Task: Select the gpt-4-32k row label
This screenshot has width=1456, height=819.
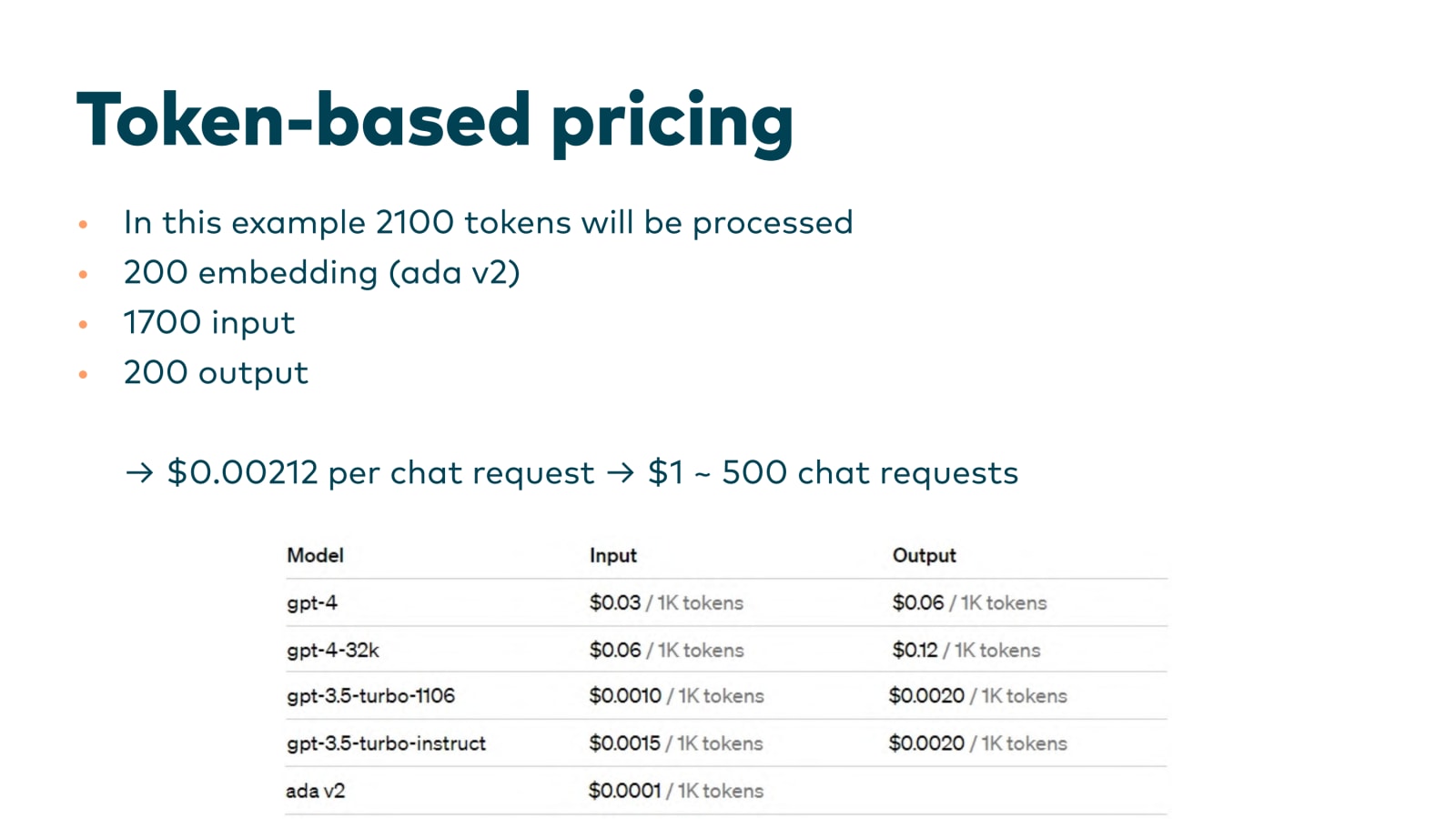Action: [332, 651]
